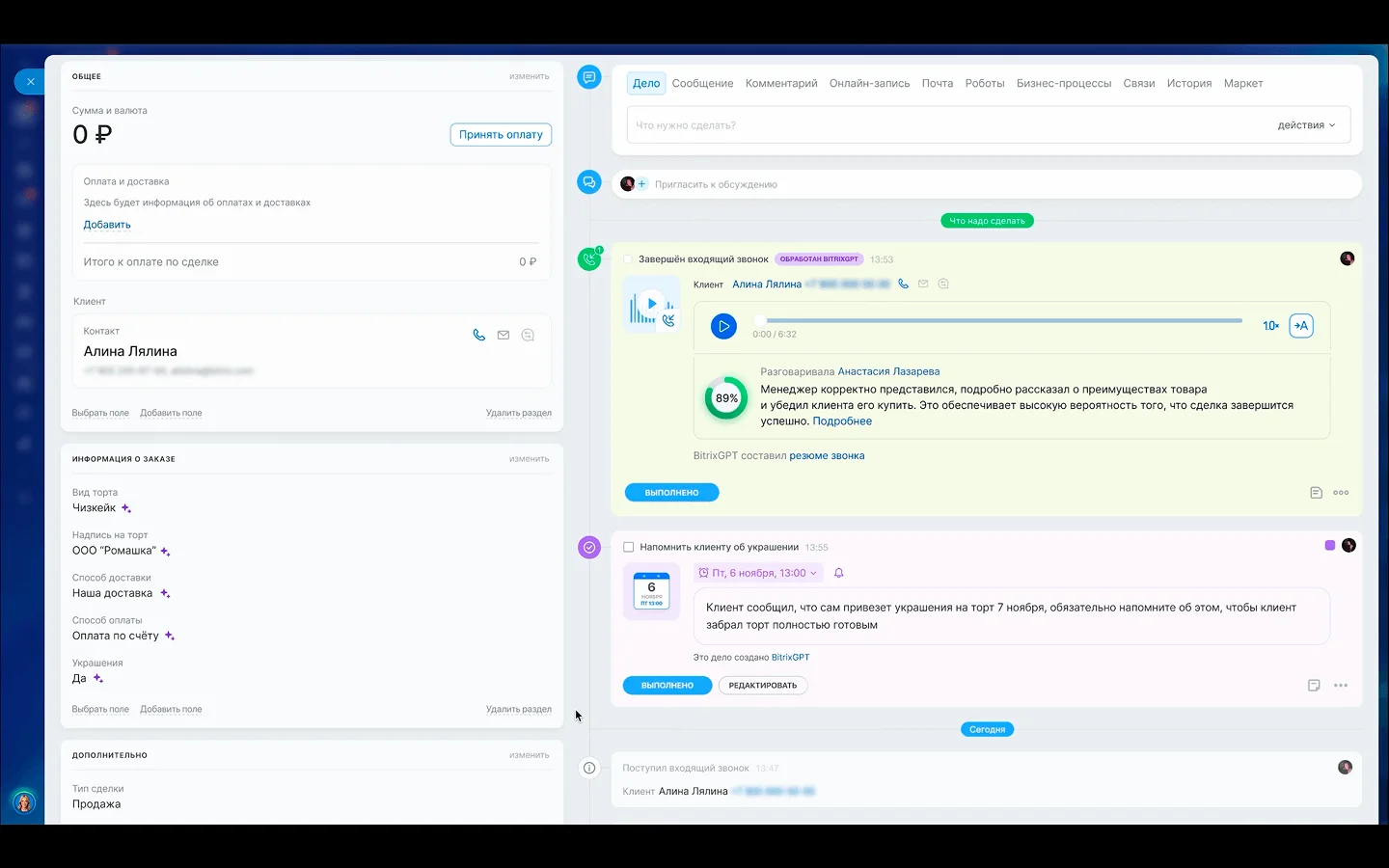Click the AI sparkle icon next to Да
Screen dimensions: 1389x868
click(97, 679)
